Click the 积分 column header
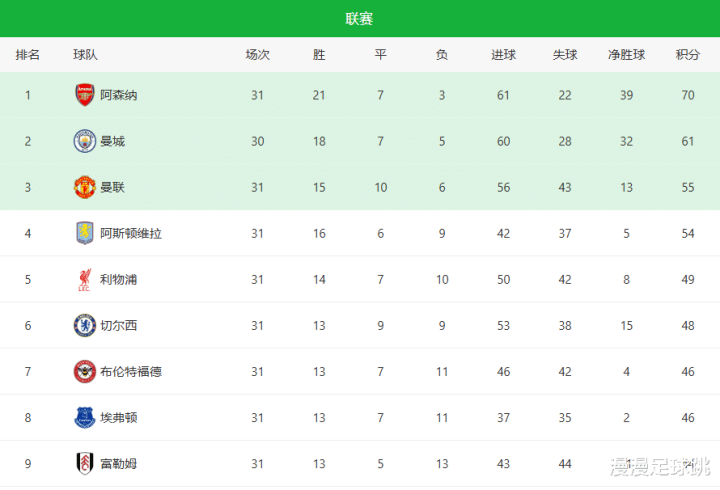Image resolution: width=720 pixels, height=490 pixels. 688,55
